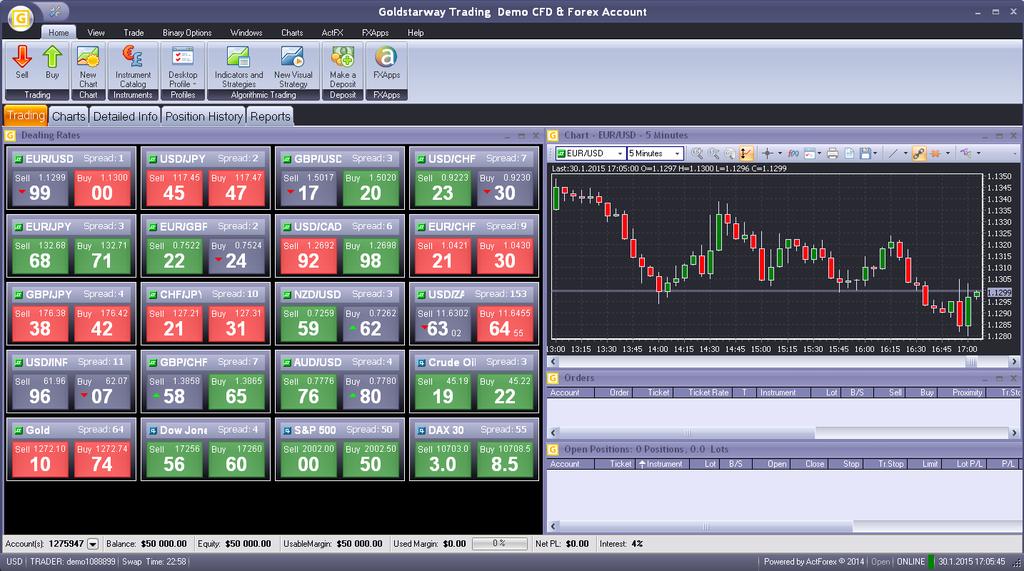The height and width of the screenshot is (571, 1024).
Task: Open a New Chart from ribbon
Action: 88,66
